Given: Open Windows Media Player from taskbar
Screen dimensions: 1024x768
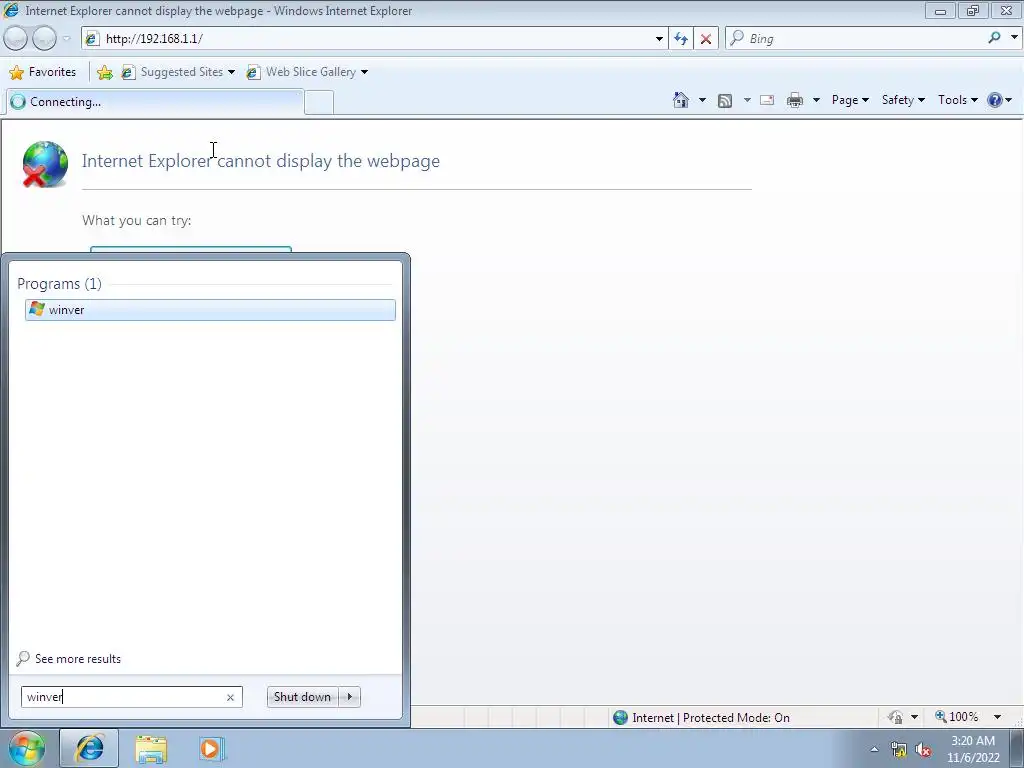Looking at the screenshot, I should (x=210, y=748).
